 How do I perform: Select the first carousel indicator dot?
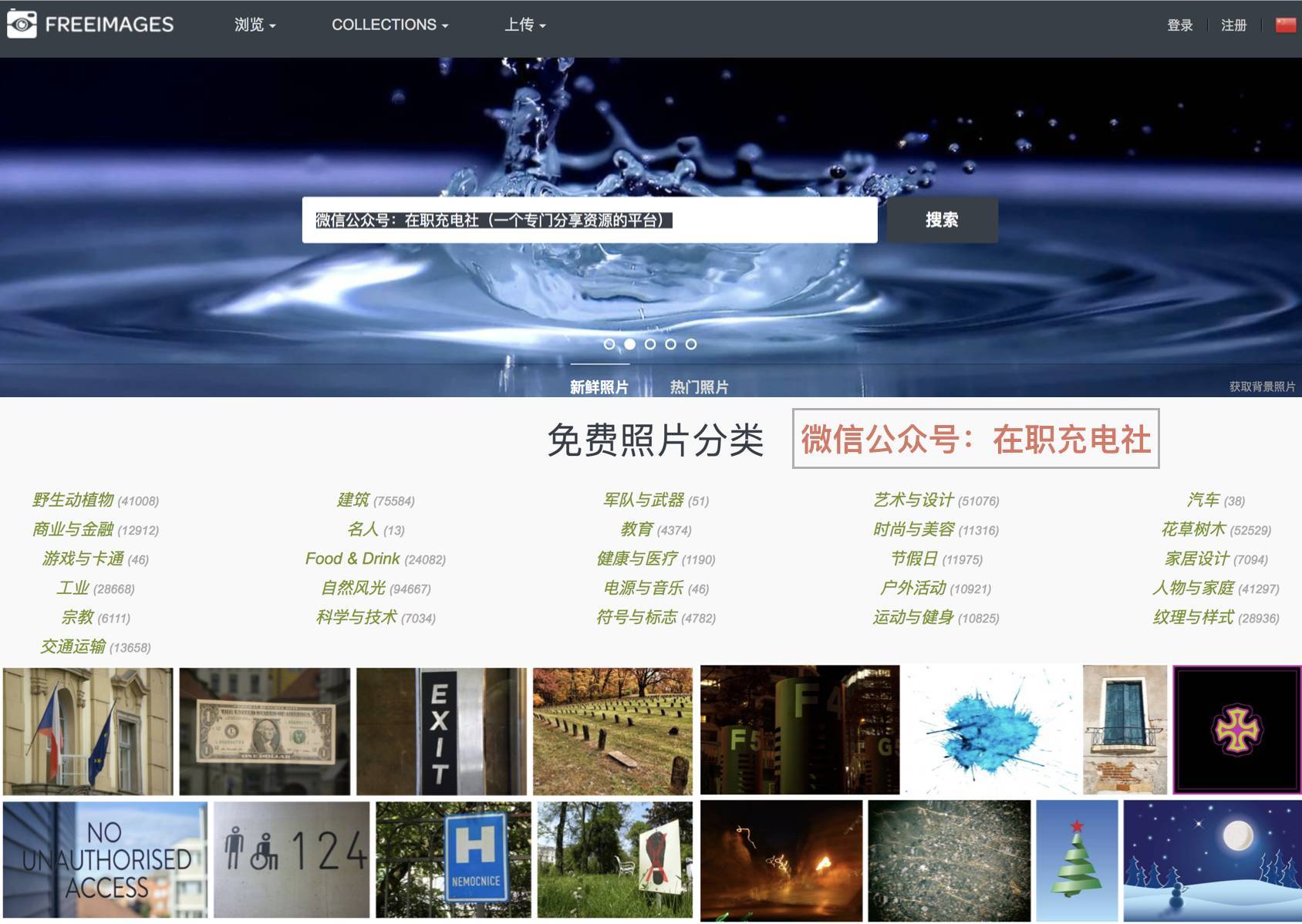click(610, 345)
